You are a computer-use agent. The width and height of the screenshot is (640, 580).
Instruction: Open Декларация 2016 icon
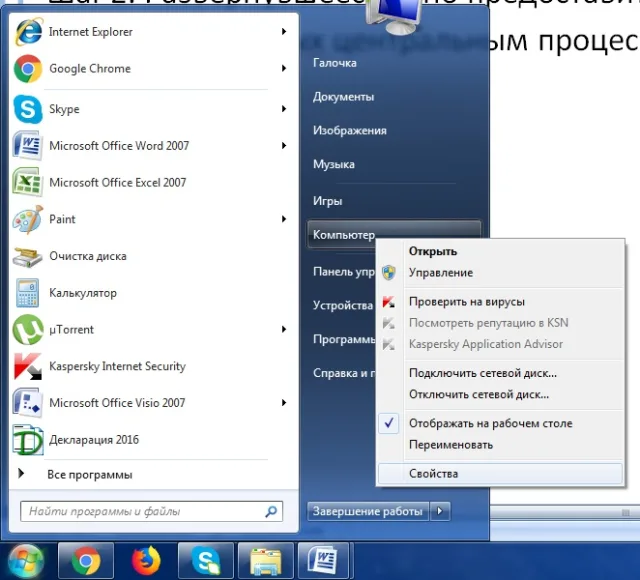pos(28,440)
